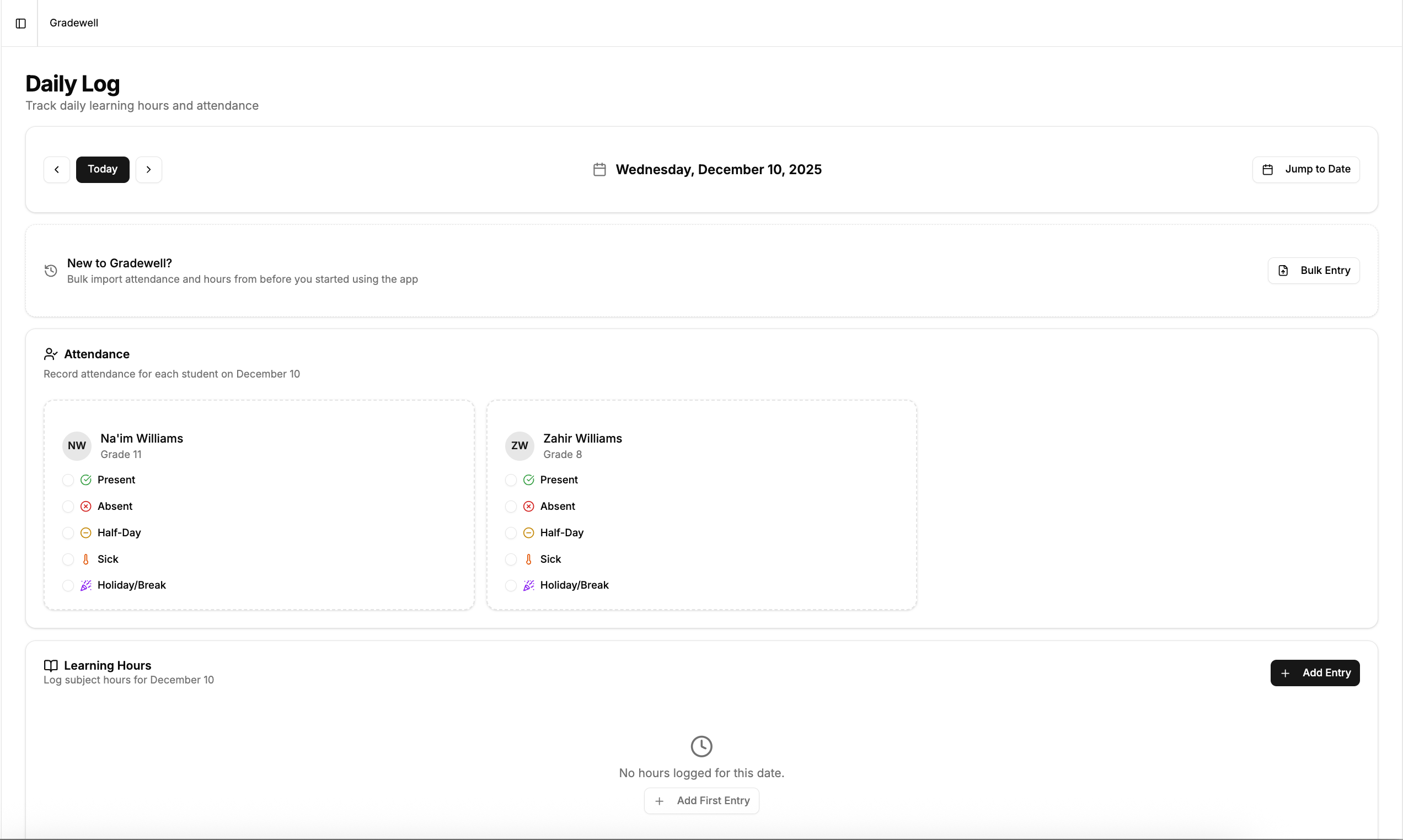Mark Na'im Williams as Present
Screen dimensions: 1403x840
coord(68,479)
